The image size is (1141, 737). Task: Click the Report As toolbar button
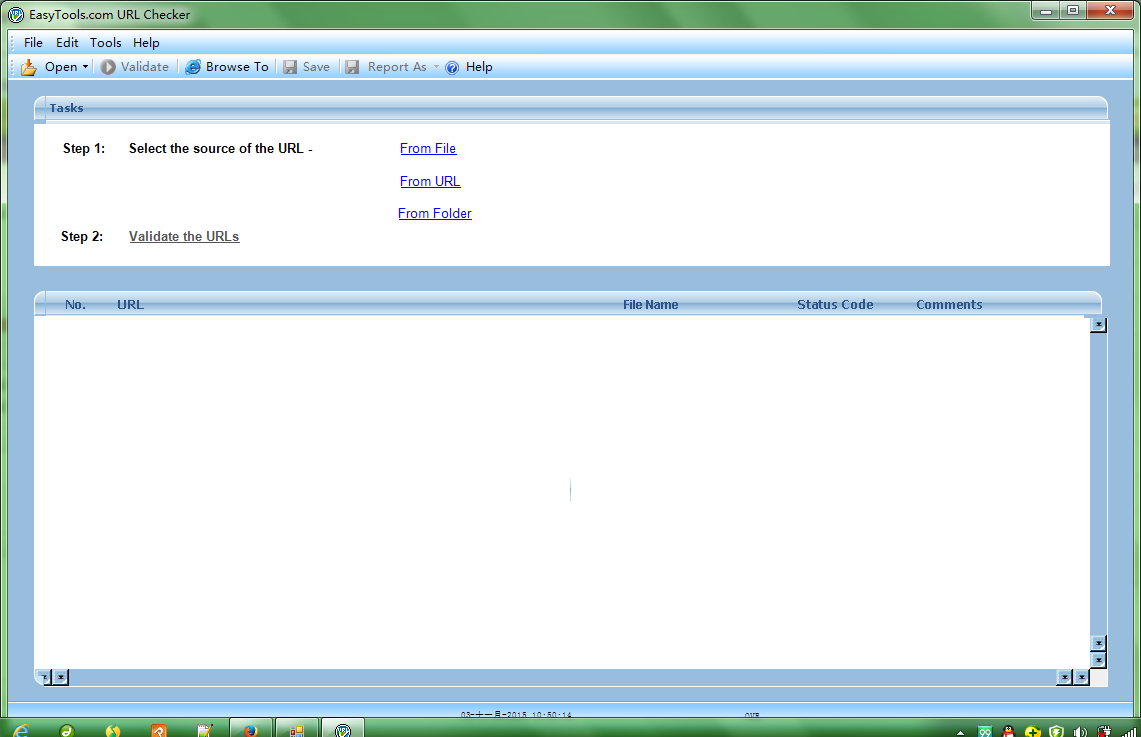(x=387, y=67)
